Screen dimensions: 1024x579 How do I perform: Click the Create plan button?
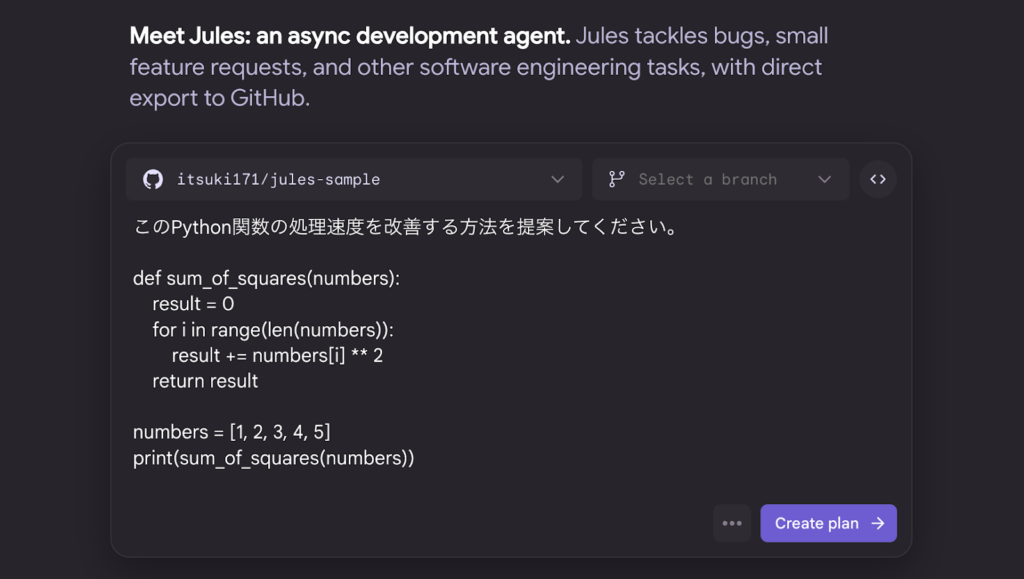(x=828, y=523)
